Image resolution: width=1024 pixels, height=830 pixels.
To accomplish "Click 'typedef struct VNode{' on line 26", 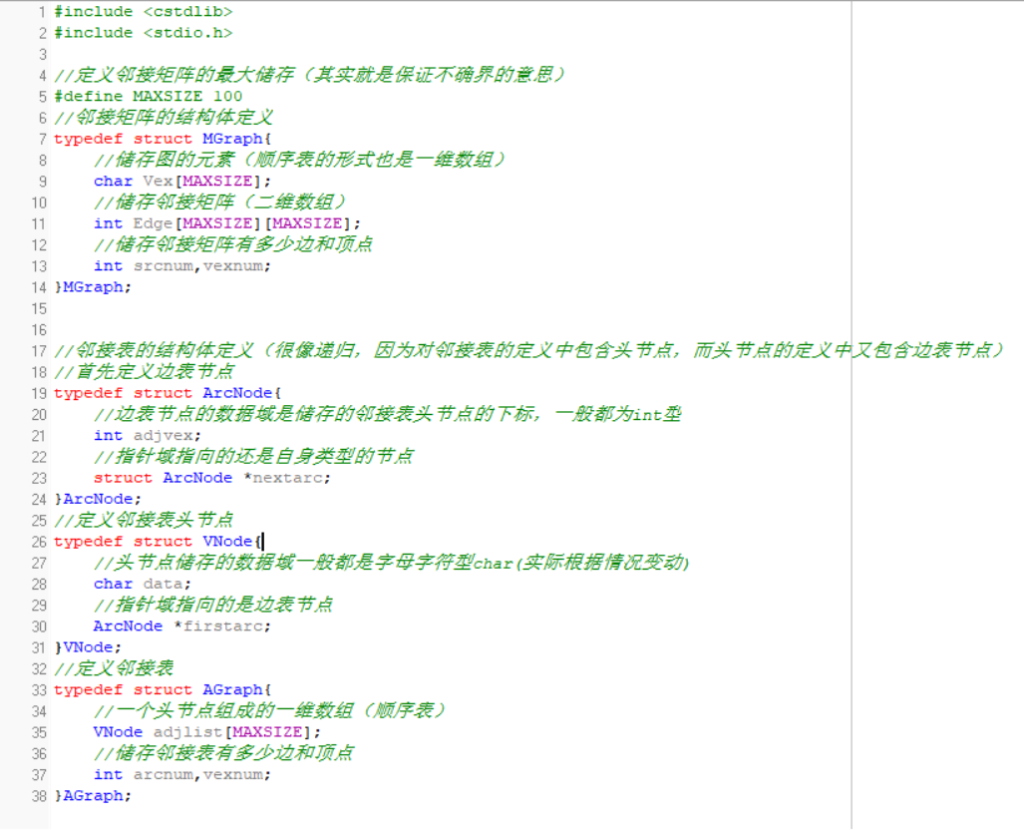I will click(157, 541).
